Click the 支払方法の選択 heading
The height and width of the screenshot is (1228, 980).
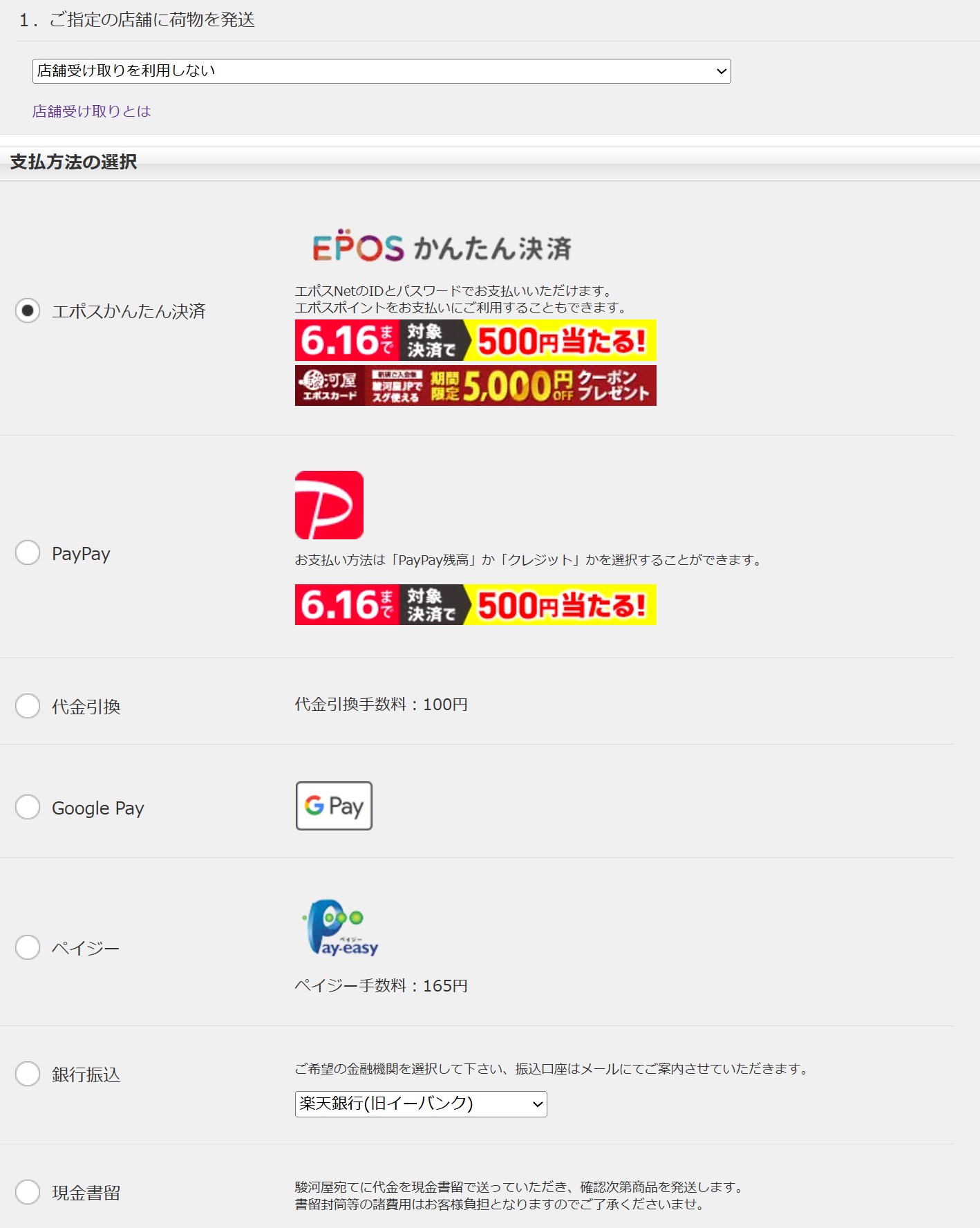click(x=73, y=162)
